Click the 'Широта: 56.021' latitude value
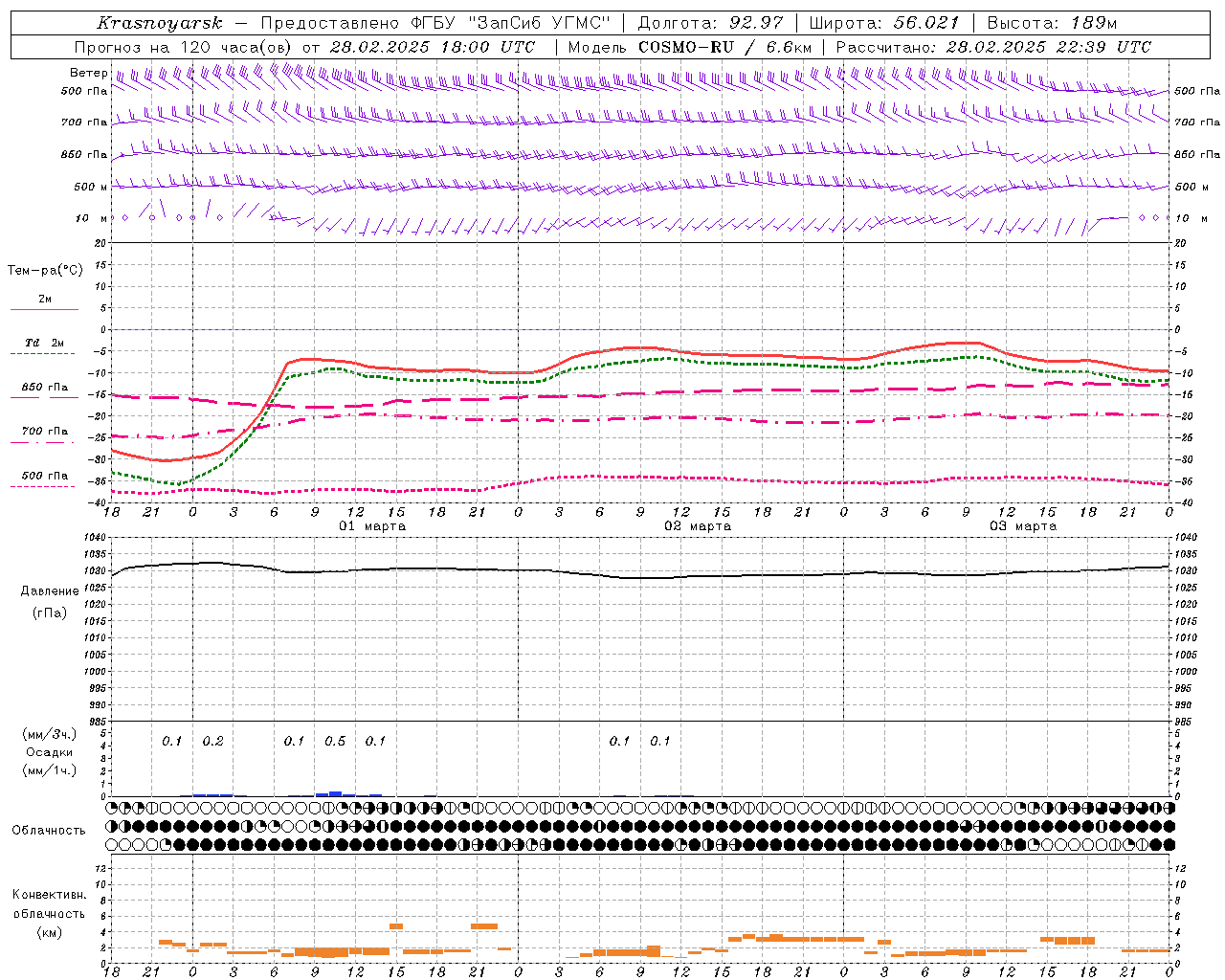 883,23
